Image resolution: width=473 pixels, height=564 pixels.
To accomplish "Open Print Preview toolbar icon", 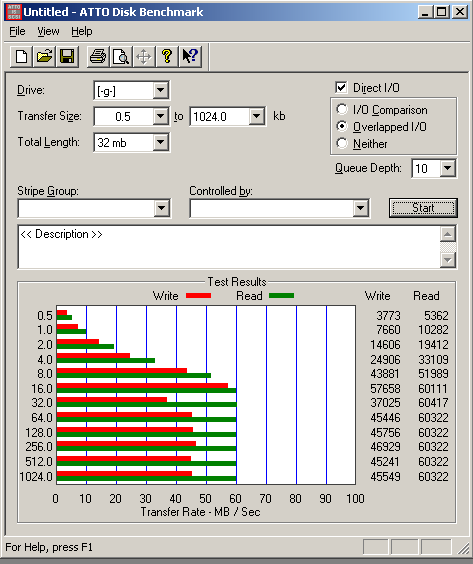I will [x=121, y=56].
